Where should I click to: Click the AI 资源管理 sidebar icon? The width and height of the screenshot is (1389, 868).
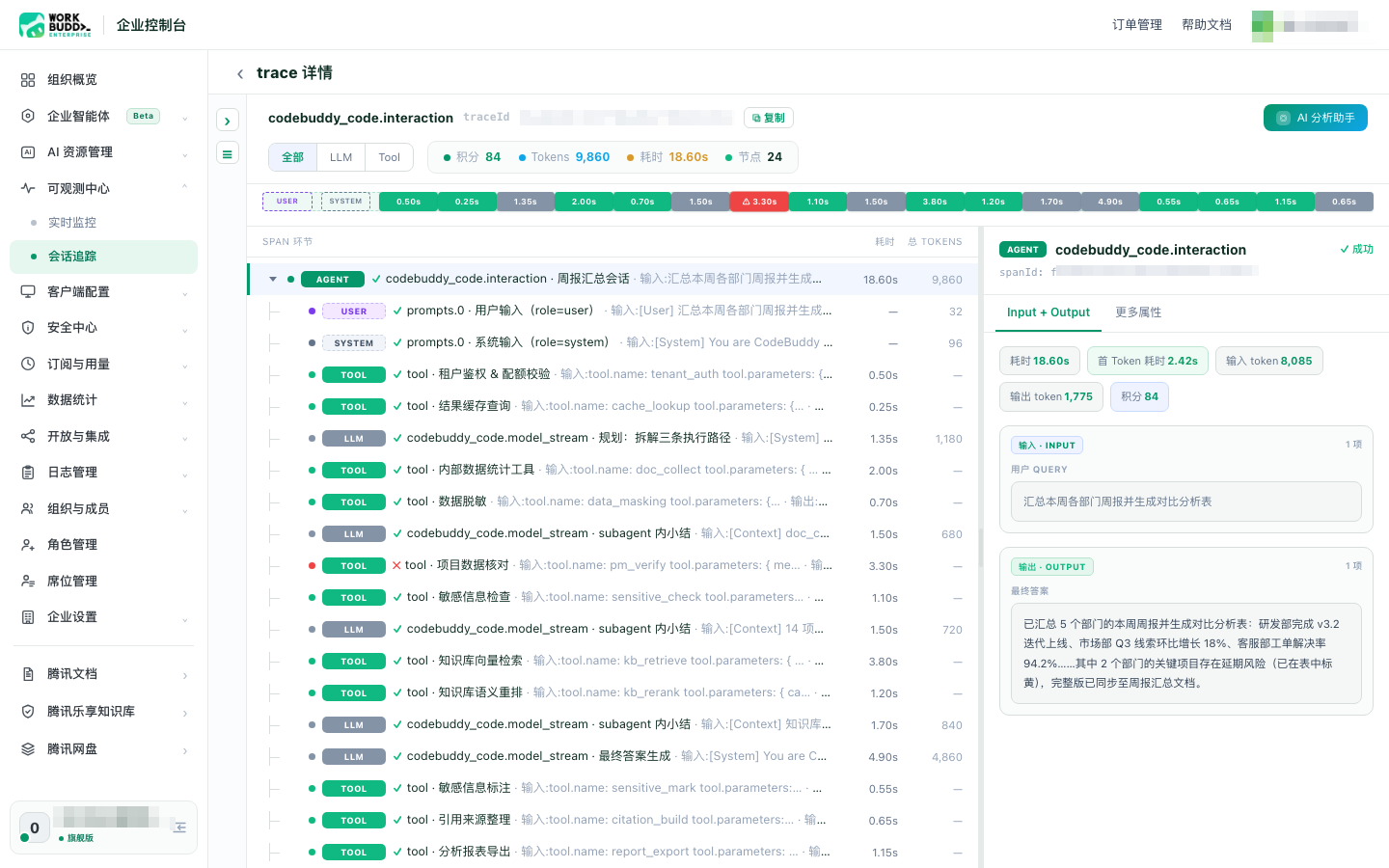pyautogui.click(x=28, y=152)
